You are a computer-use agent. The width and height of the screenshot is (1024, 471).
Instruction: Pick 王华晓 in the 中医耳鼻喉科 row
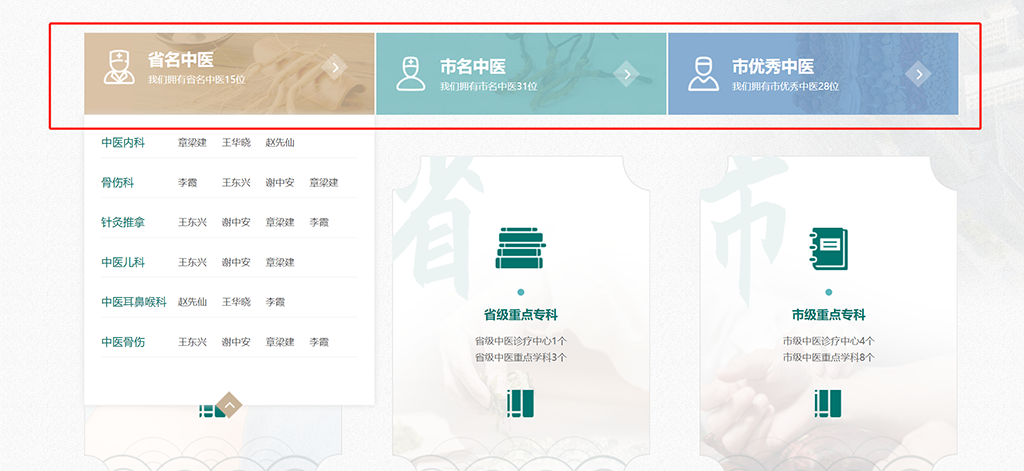(x=236, y=302)
